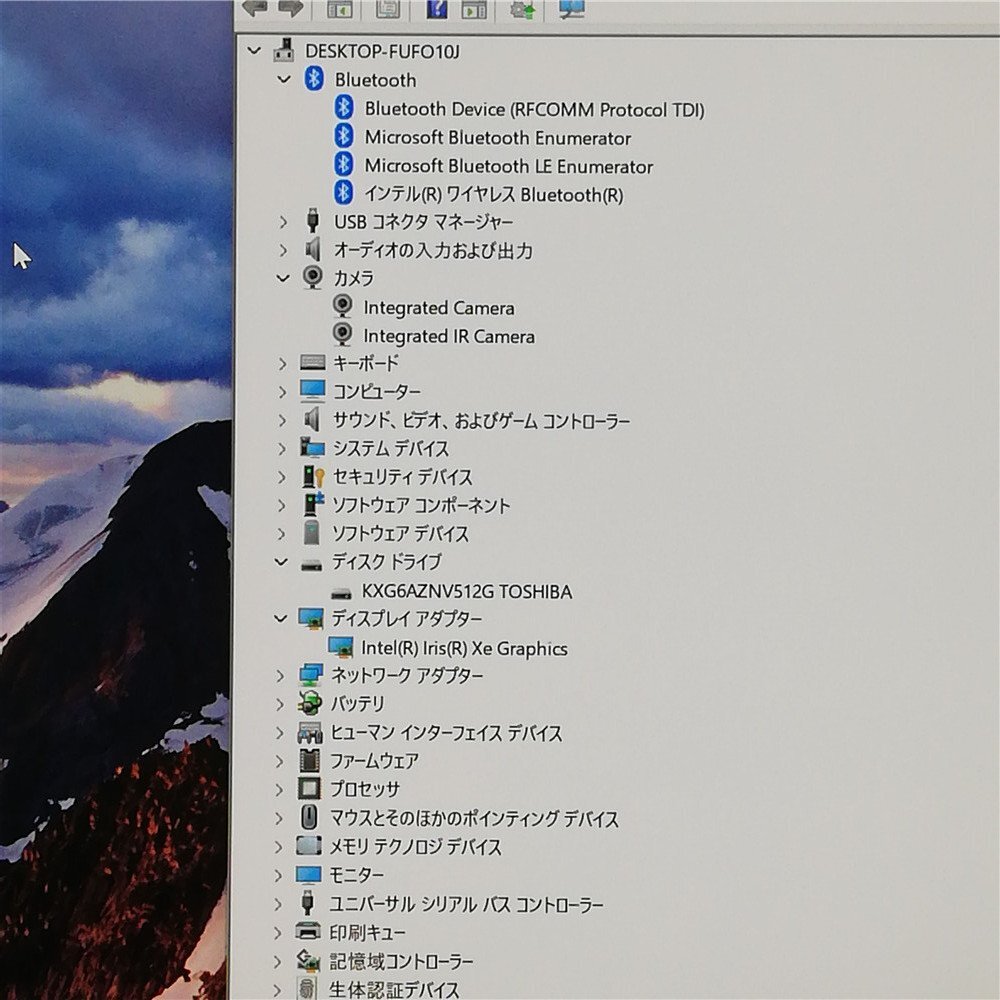
Task: Select the メモリ テクノロジ デバイス label
Action: (x=415, y=847)
